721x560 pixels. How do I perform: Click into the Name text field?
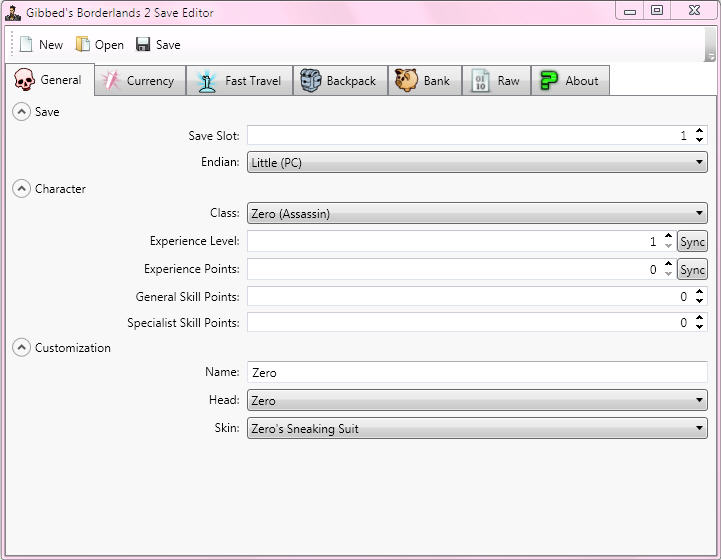pyautogui.click(x=477, y=372)
